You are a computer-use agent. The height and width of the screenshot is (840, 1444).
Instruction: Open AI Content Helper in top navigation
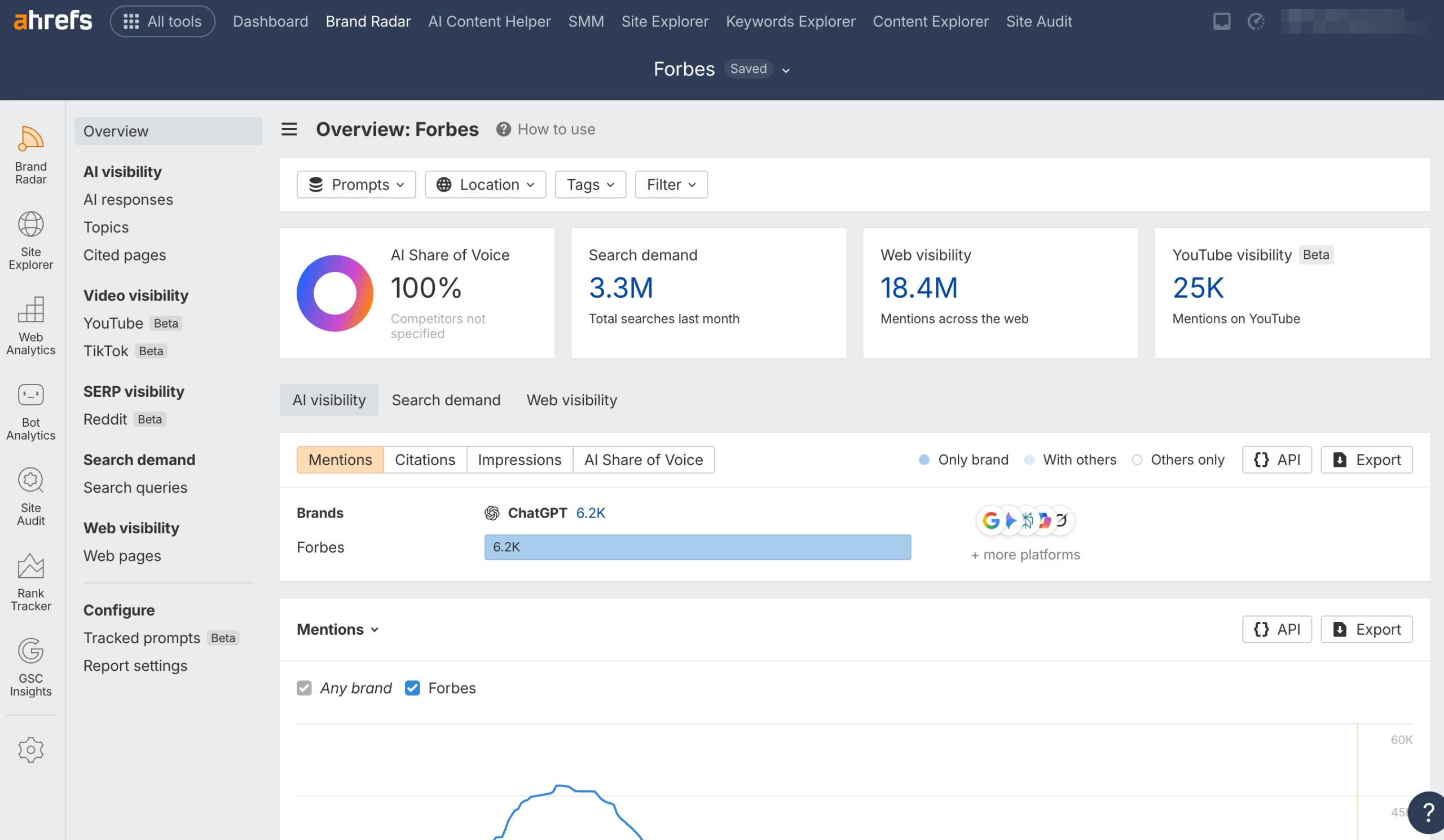490,21
